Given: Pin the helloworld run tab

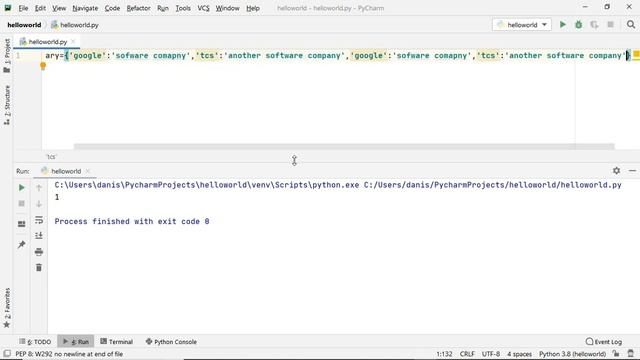Looking at the screenshot, I should (x=22, y=244).
